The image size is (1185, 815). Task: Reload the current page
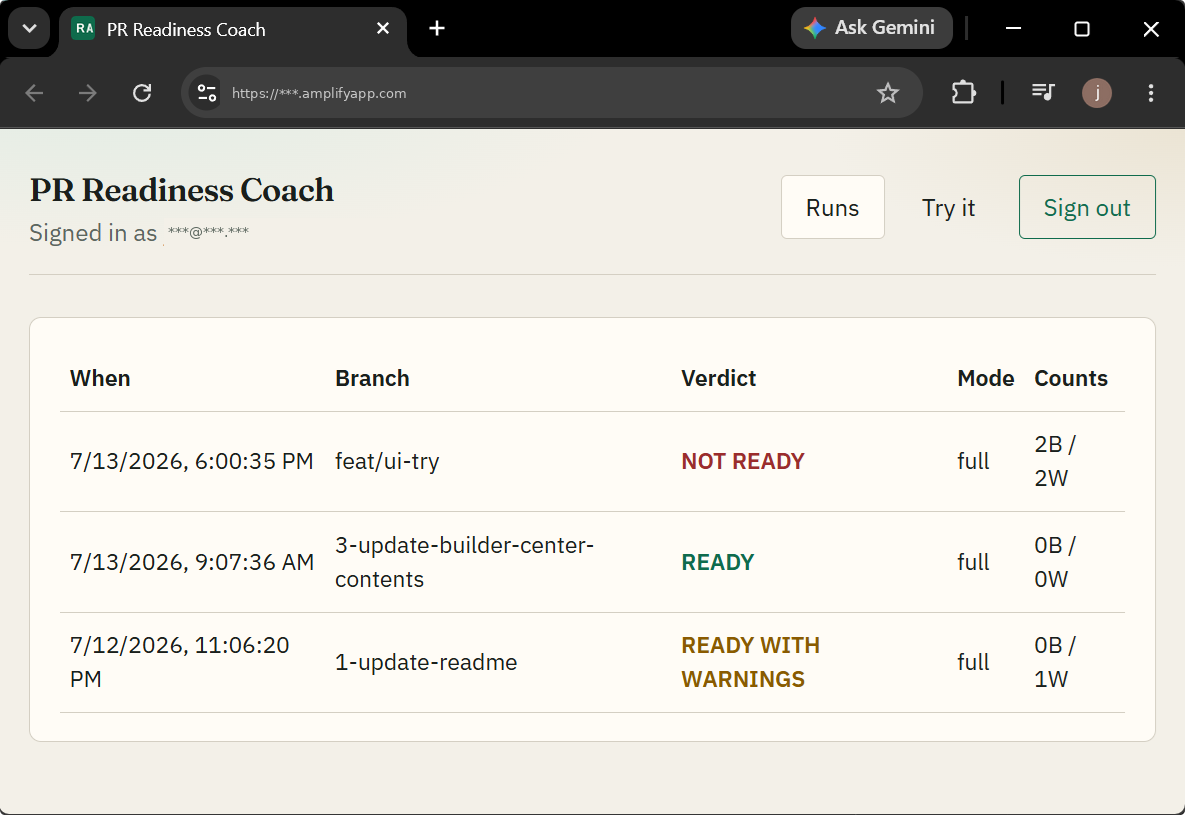pyautogui.click(x=142, y=93)
